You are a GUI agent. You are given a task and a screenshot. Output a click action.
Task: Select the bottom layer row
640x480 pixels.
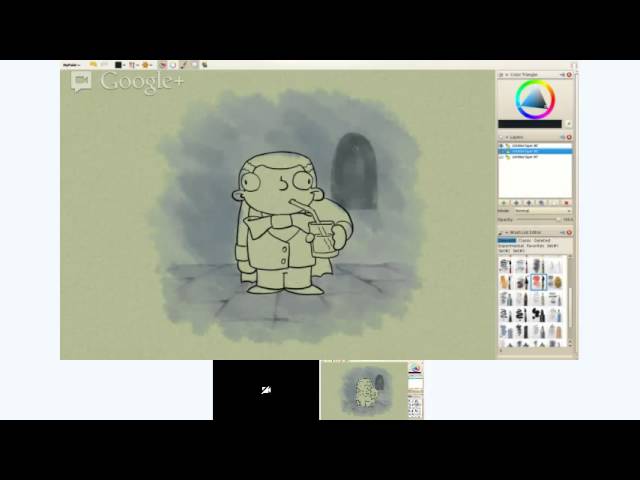click(x=535, y=157)
